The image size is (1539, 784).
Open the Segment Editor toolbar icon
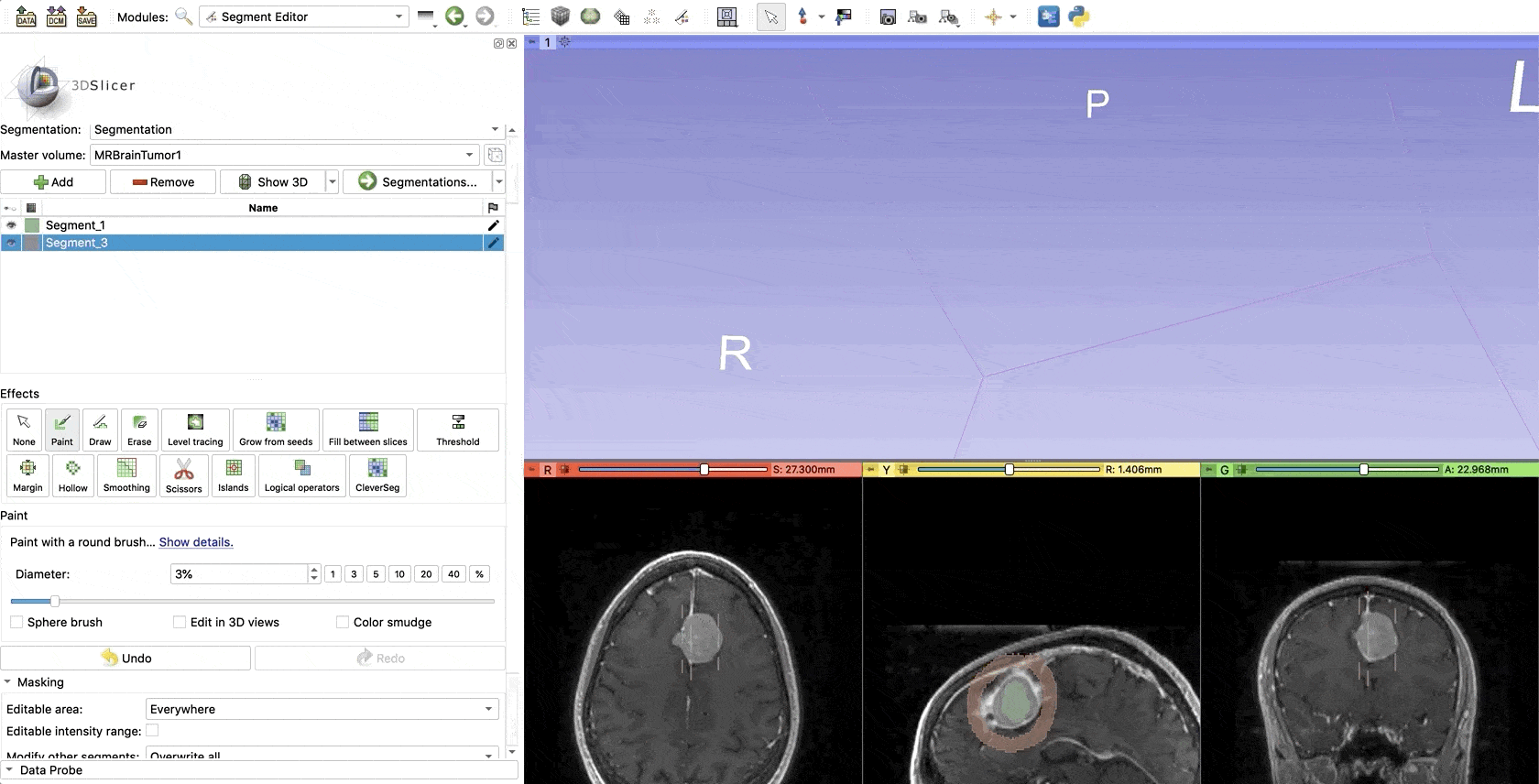(x=682, y=16)
